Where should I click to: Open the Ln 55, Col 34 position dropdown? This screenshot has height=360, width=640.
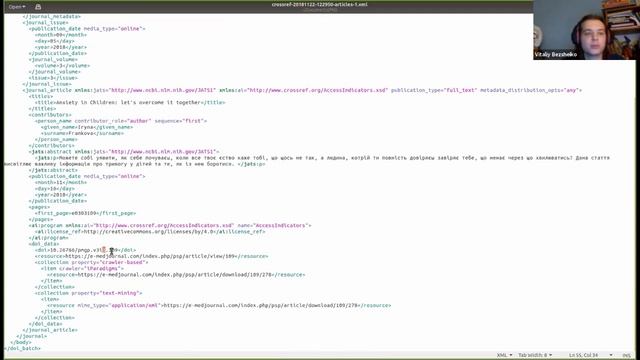click(591, 355)
